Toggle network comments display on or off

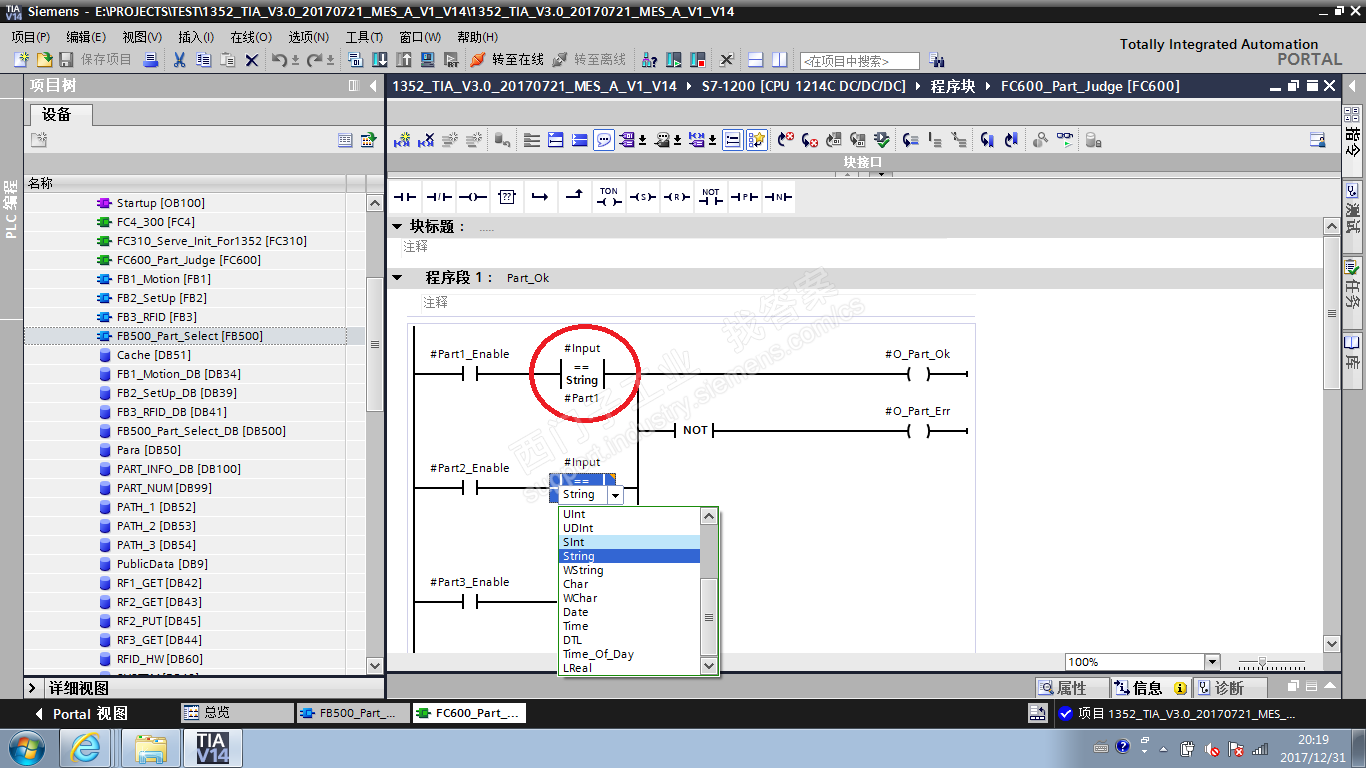tap(604, 140)
